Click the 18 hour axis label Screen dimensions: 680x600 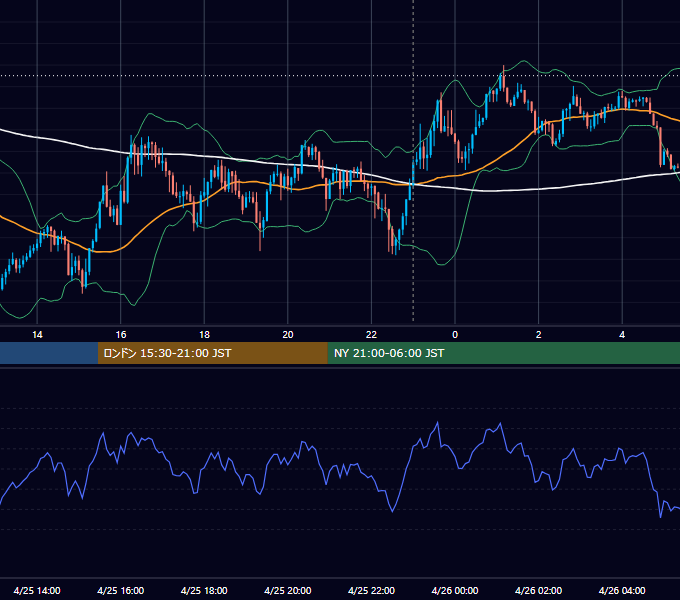coord(204,335)
